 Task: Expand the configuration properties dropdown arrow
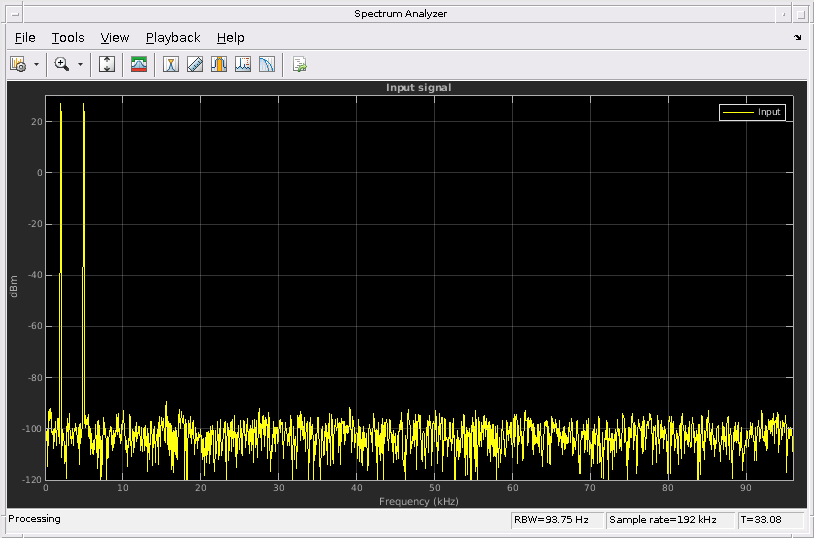37,64
